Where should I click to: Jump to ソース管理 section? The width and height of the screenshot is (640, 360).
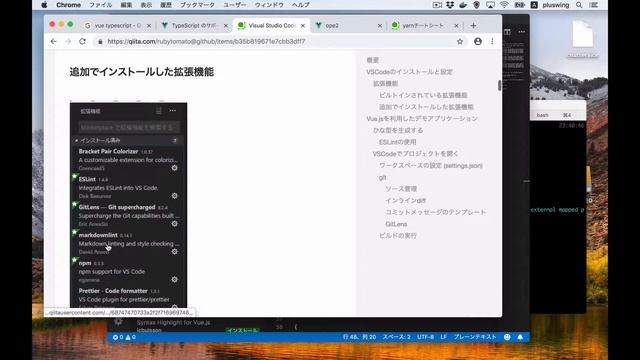[x=401, y=189]
